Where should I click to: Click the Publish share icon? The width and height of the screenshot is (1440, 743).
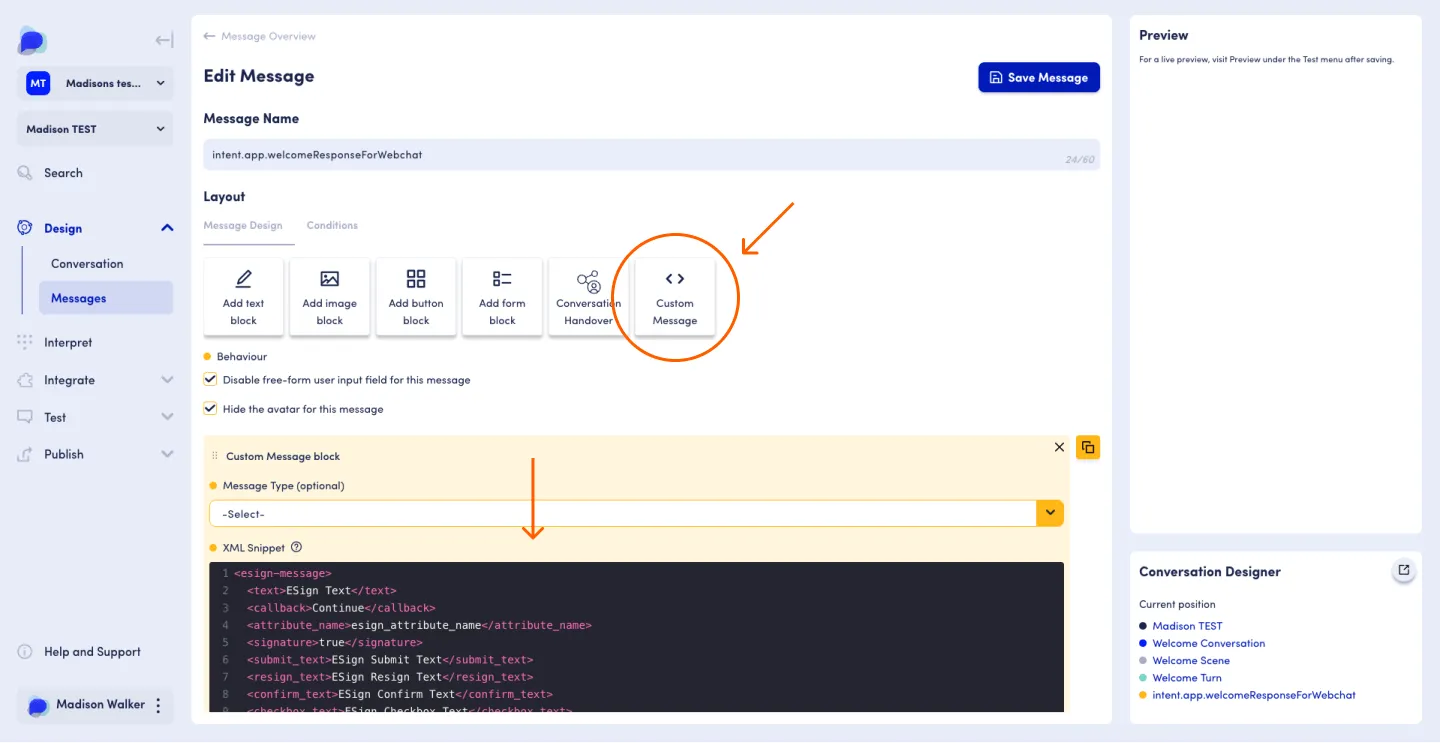(x=26, y=454)
